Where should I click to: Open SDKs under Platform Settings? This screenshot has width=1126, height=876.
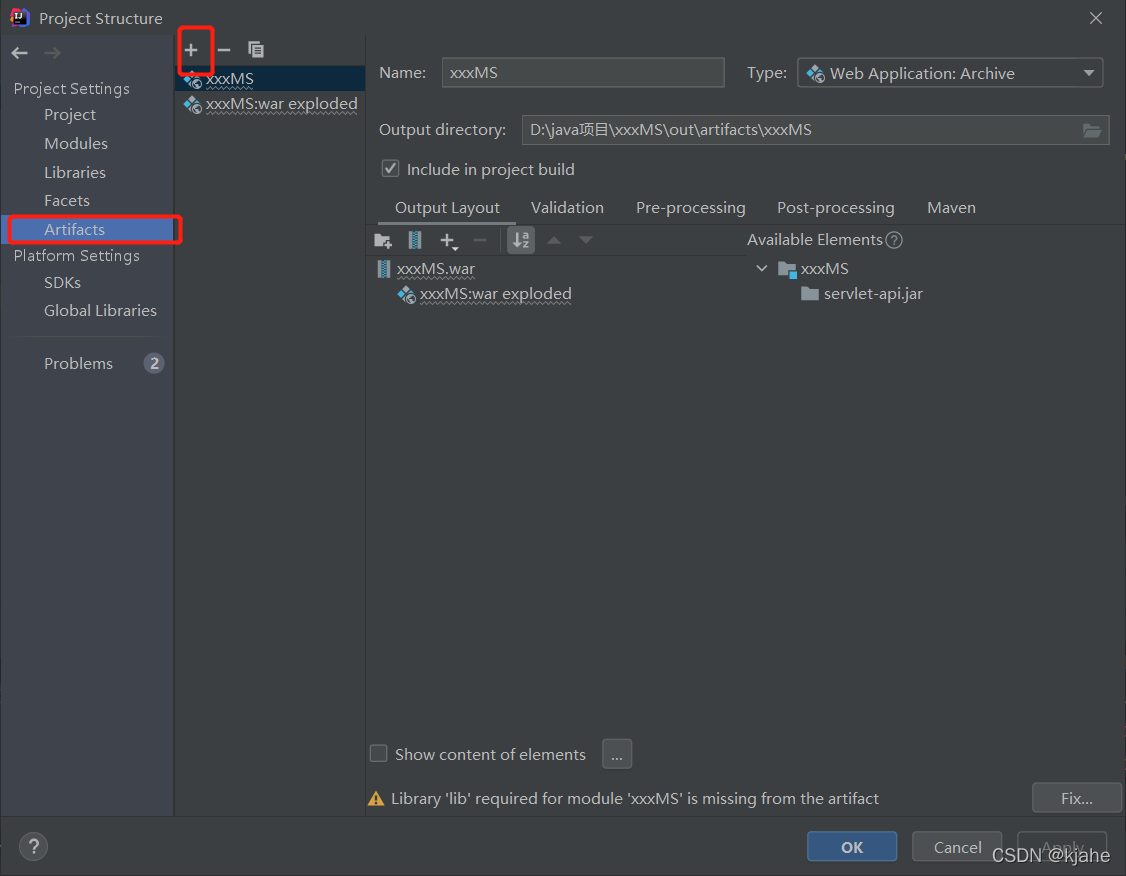[62, 282]
